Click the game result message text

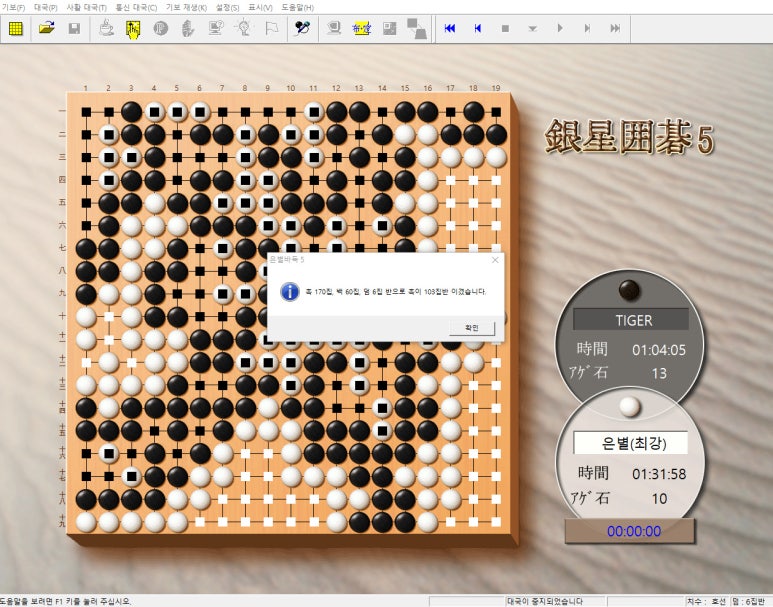(x=395, y=292)
